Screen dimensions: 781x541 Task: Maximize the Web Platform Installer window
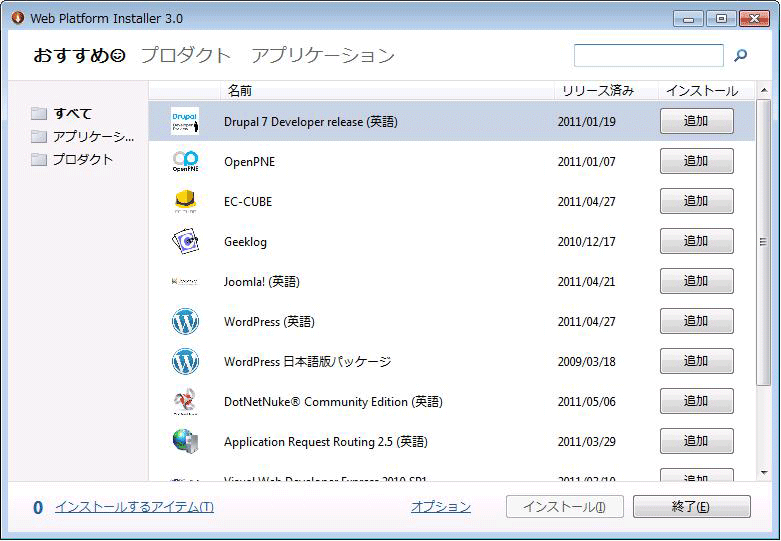pyautogui.click(x=721, y=19)
